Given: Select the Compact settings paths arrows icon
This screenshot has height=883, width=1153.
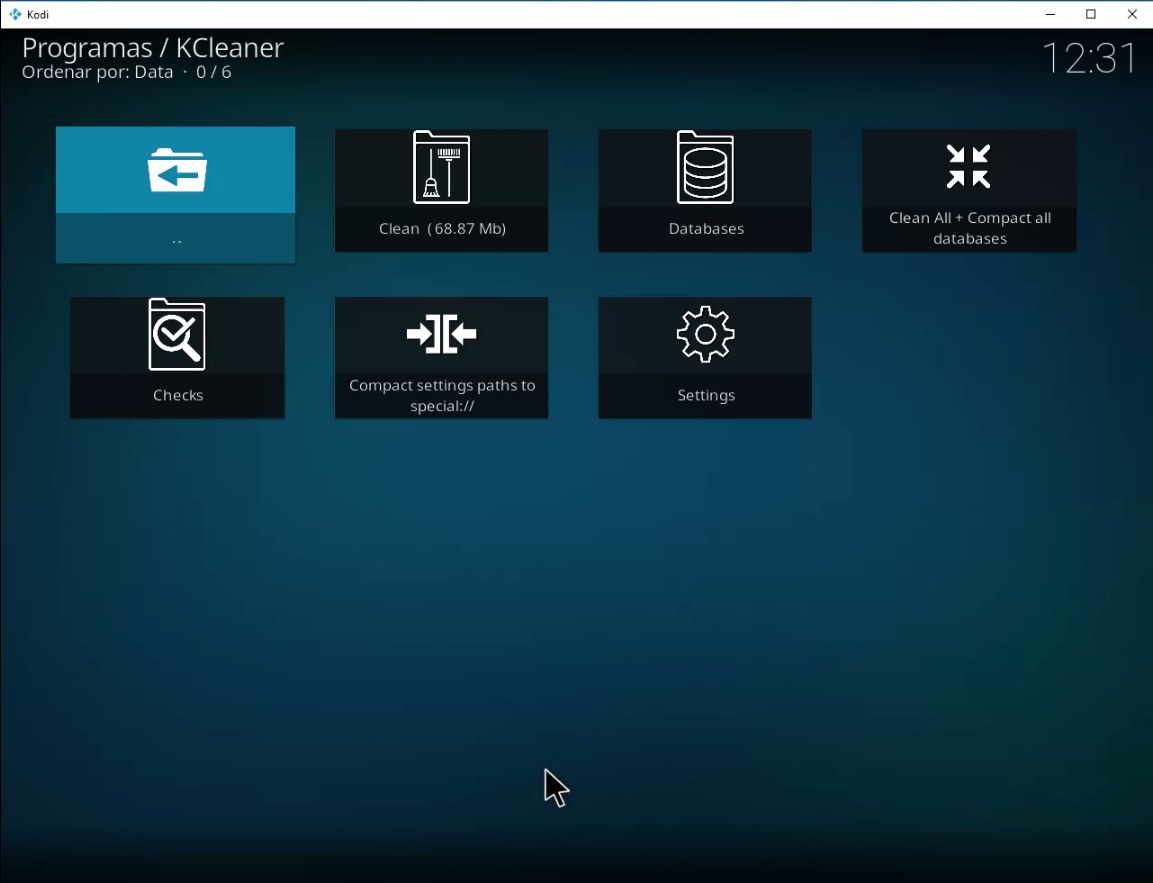Looking at the screenshot, I should click(441, 334).
